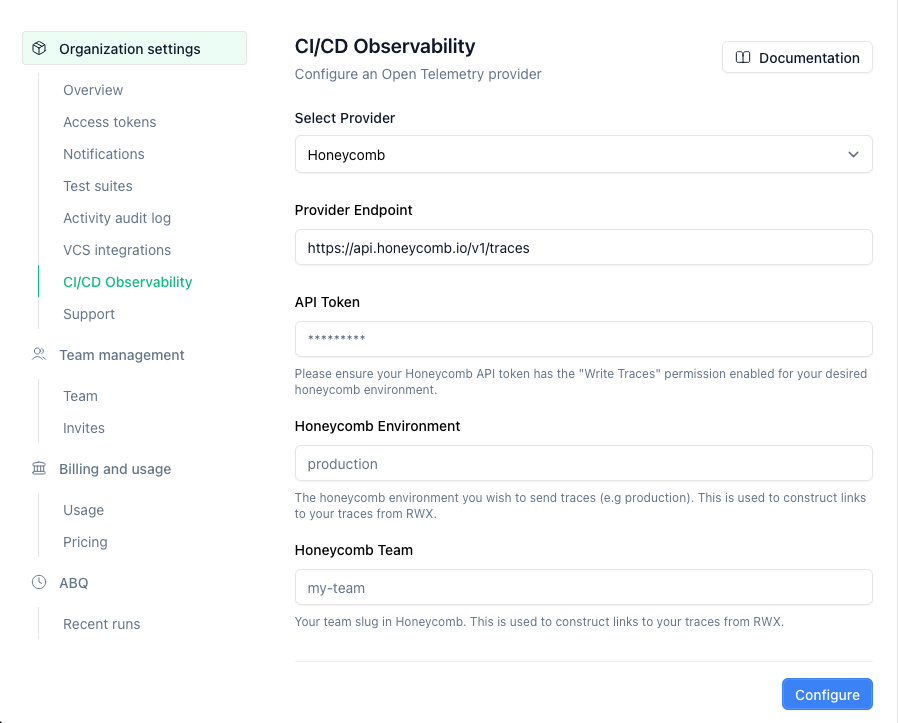
Task: Click the Provider Endpoint URL field
Action: click(x=583, y=247)
